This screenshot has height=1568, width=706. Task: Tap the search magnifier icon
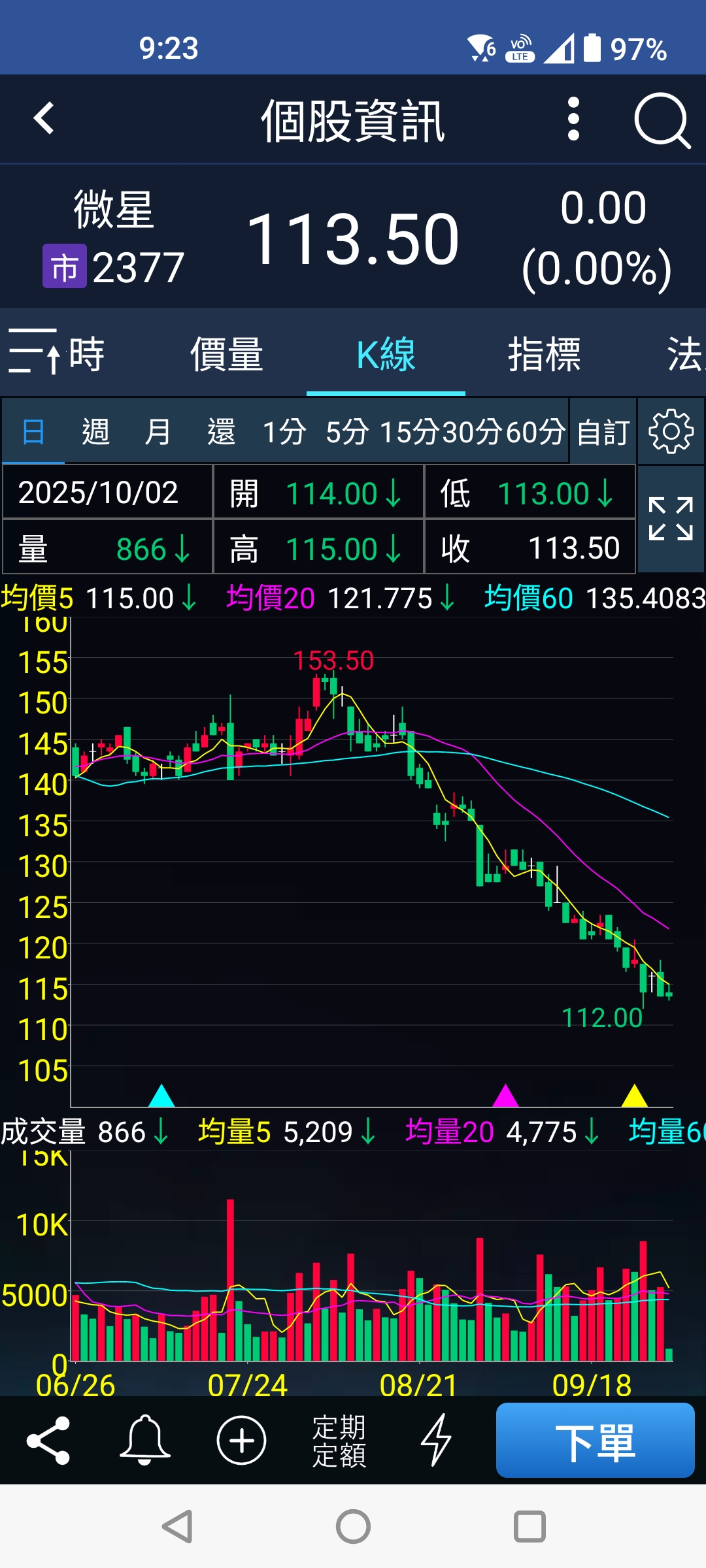[x=662, y=120]
